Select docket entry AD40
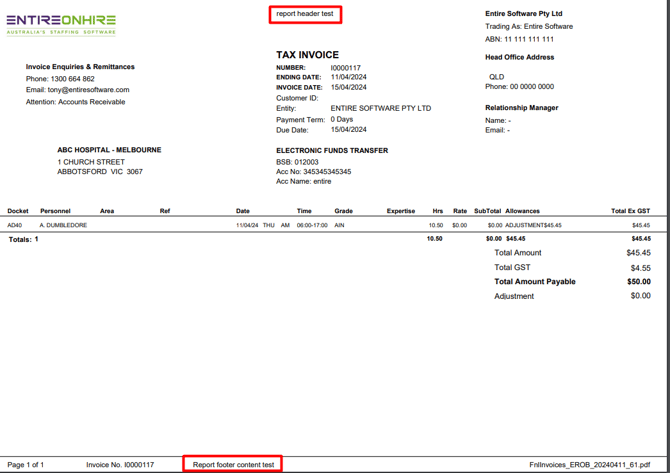The image size is (670, 473). click(x=15, y=226)
